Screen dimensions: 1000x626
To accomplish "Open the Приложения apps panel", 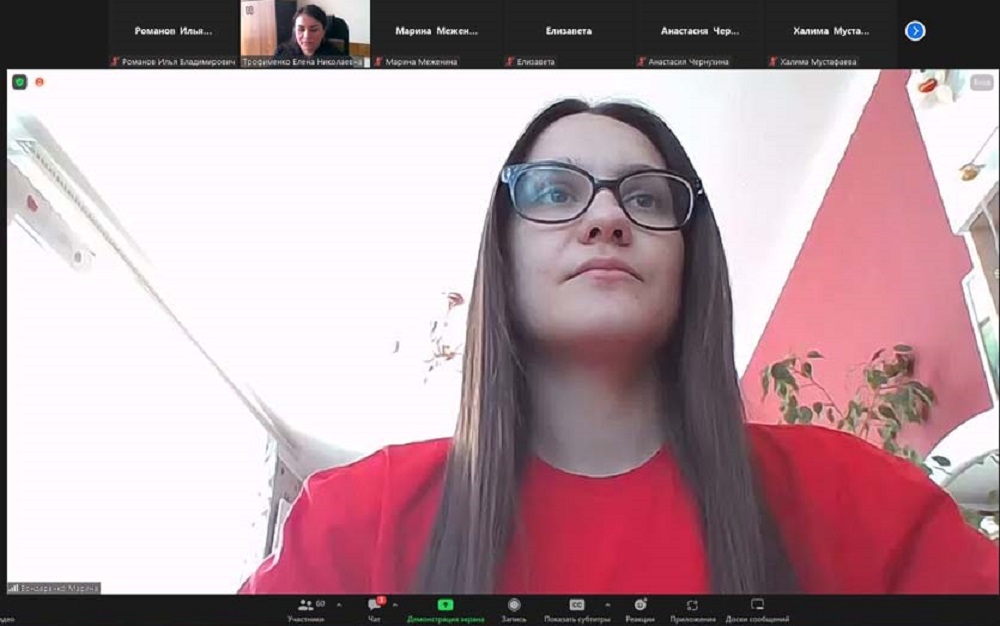I will pos(692,608).
